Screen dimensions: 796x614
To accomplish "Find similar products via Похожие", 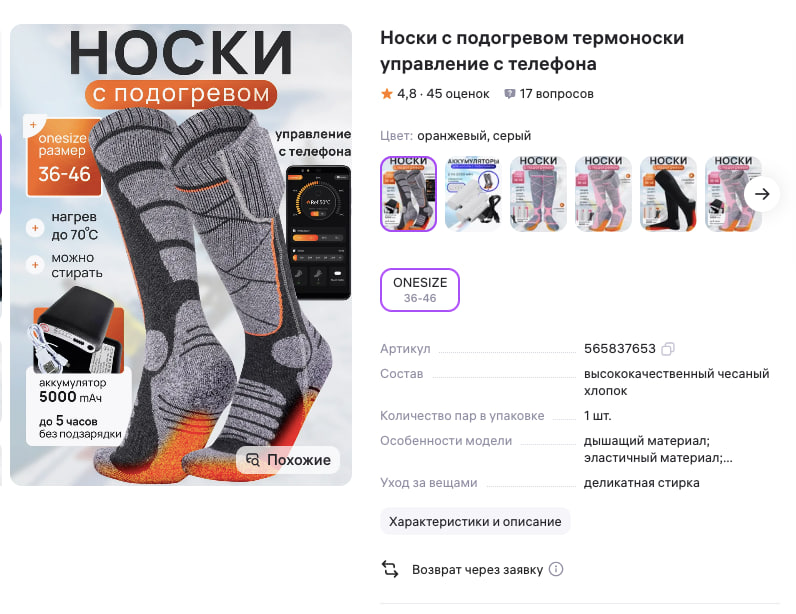I will [x=288, y=460].
